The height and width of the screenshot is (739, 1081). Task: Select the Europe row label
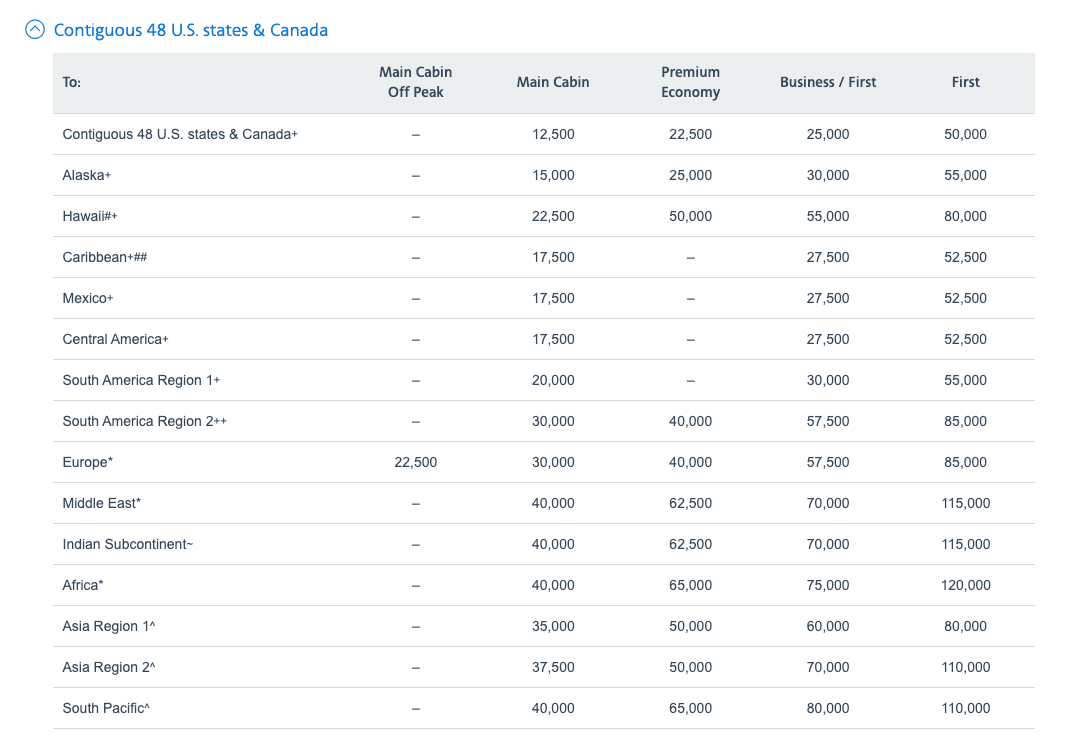(x=87, y=462)
